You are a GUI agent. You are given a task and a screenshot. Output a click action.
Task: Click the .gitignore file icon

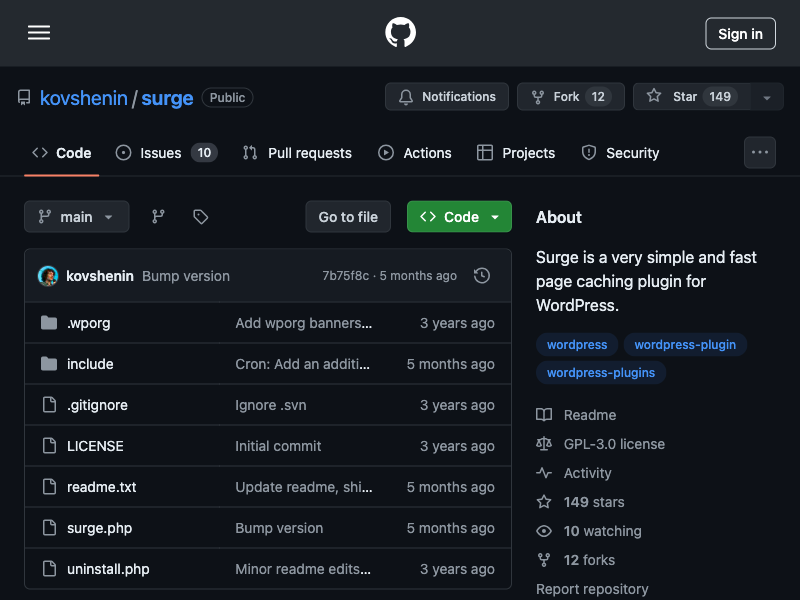pyautogui.click(x=49, y=405)
